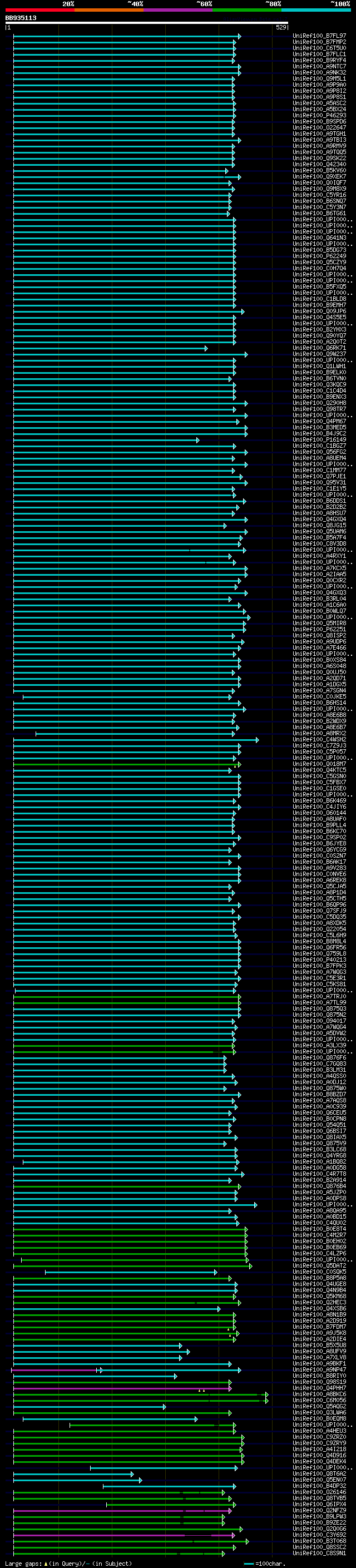Select the UniRef100_B9ELK0 label
This screenshot has width=356, height=1568.
click(319, 373)
